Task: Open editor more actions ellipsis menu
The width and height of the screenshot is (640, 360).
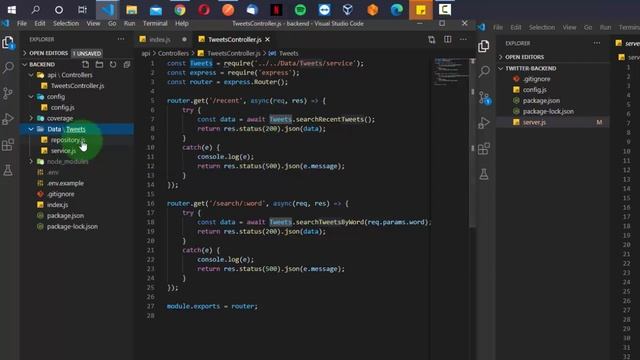Action: [463, 40]
